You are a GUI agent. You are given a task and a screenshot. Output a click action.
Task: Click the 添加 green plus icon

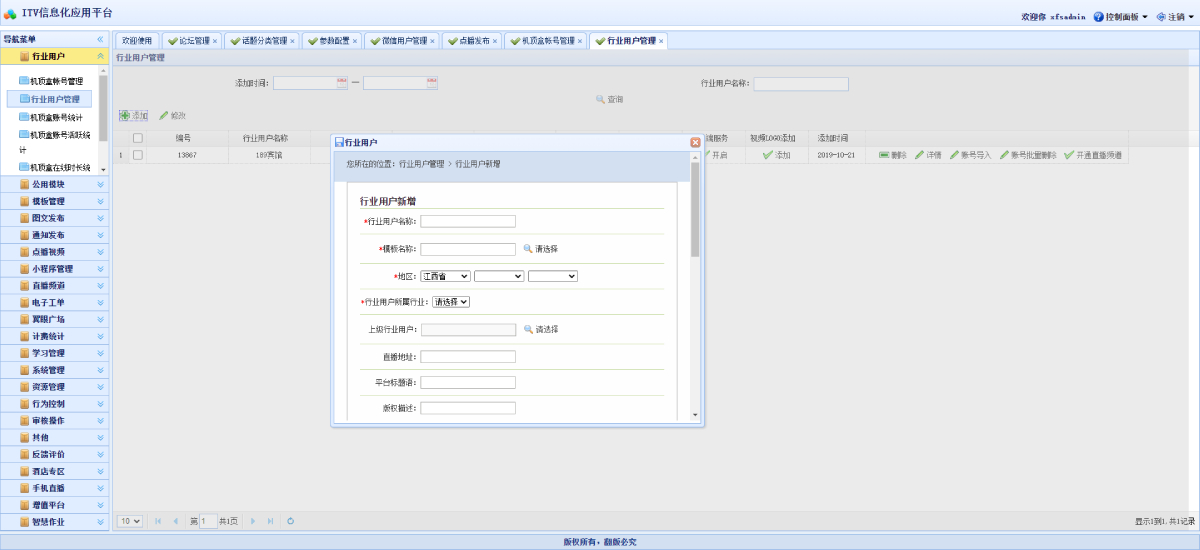click(125, 116)
